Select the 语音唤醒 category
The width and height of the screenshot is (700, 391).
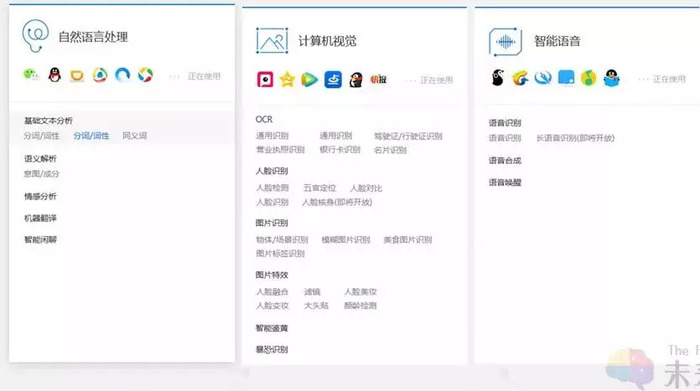tap(505, 183)
